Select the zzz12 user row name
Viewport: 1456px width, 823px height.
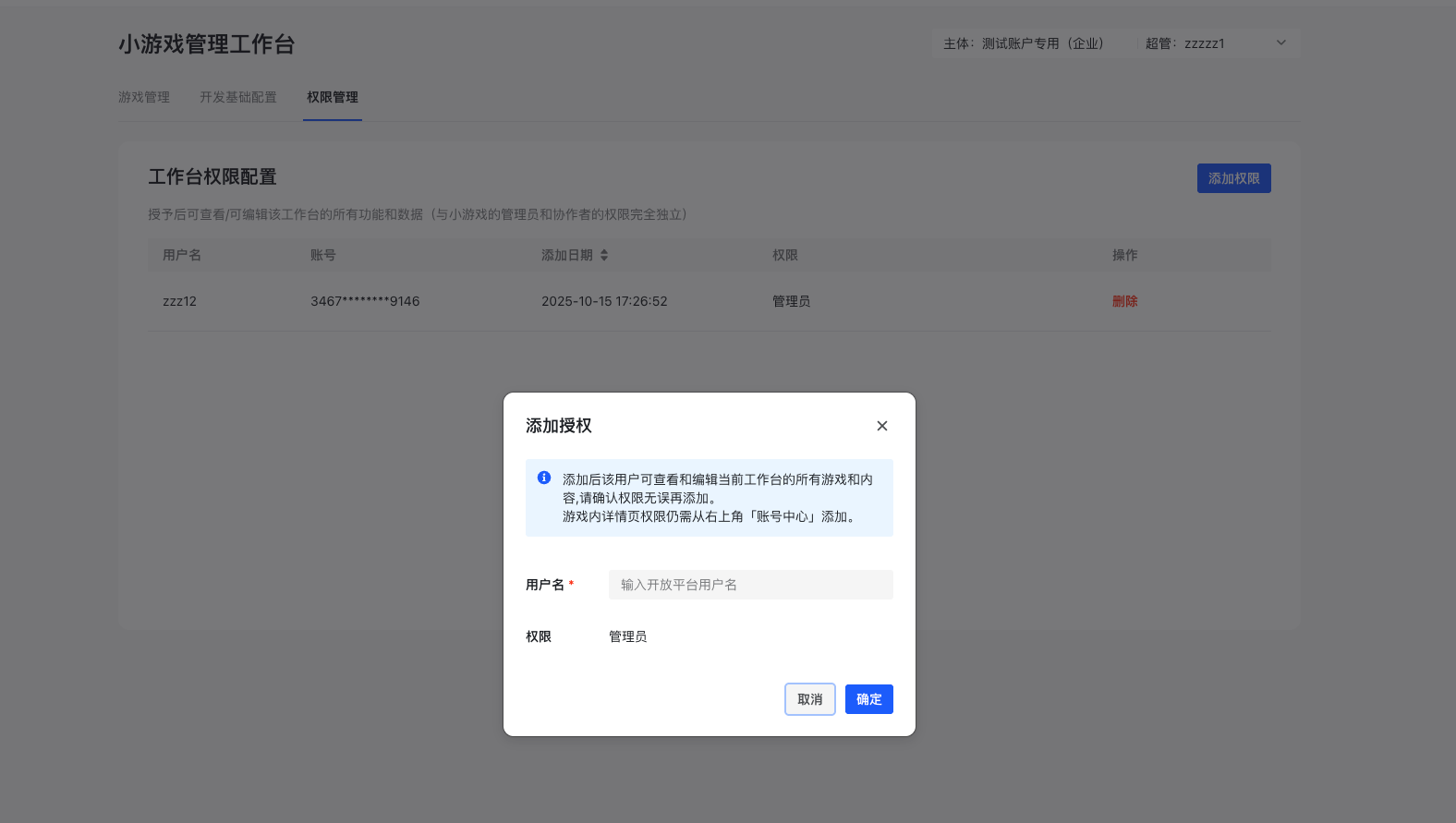click(x=179, y=301)
